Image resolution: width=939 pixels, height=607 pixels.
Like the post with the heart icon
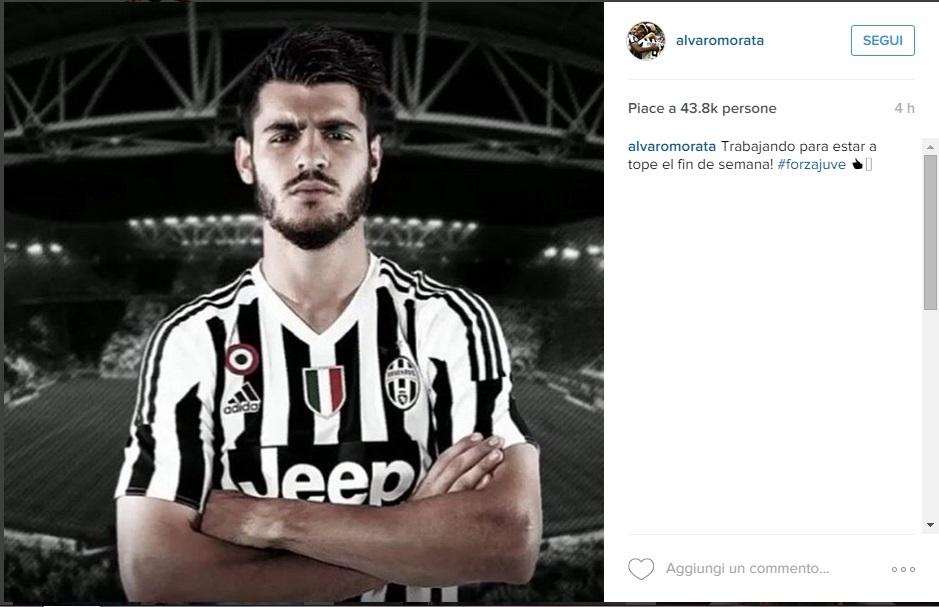[641, 569]
